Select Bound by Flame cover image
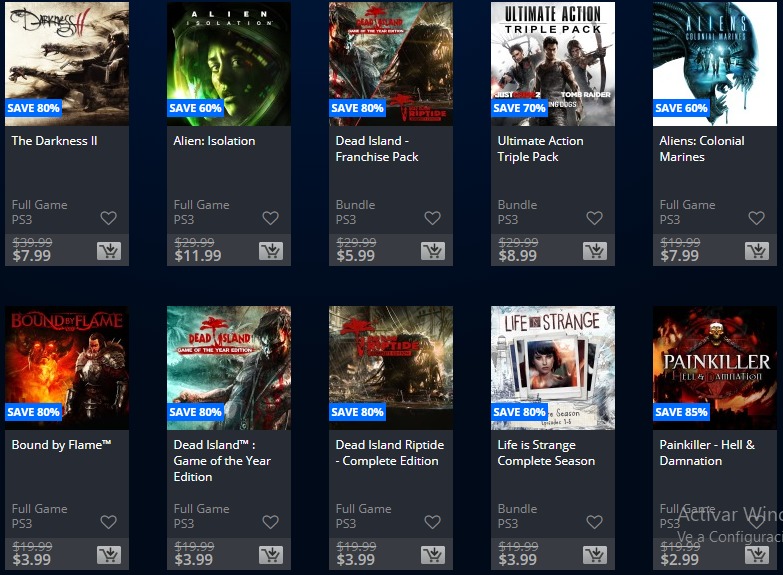 (67, 368)
